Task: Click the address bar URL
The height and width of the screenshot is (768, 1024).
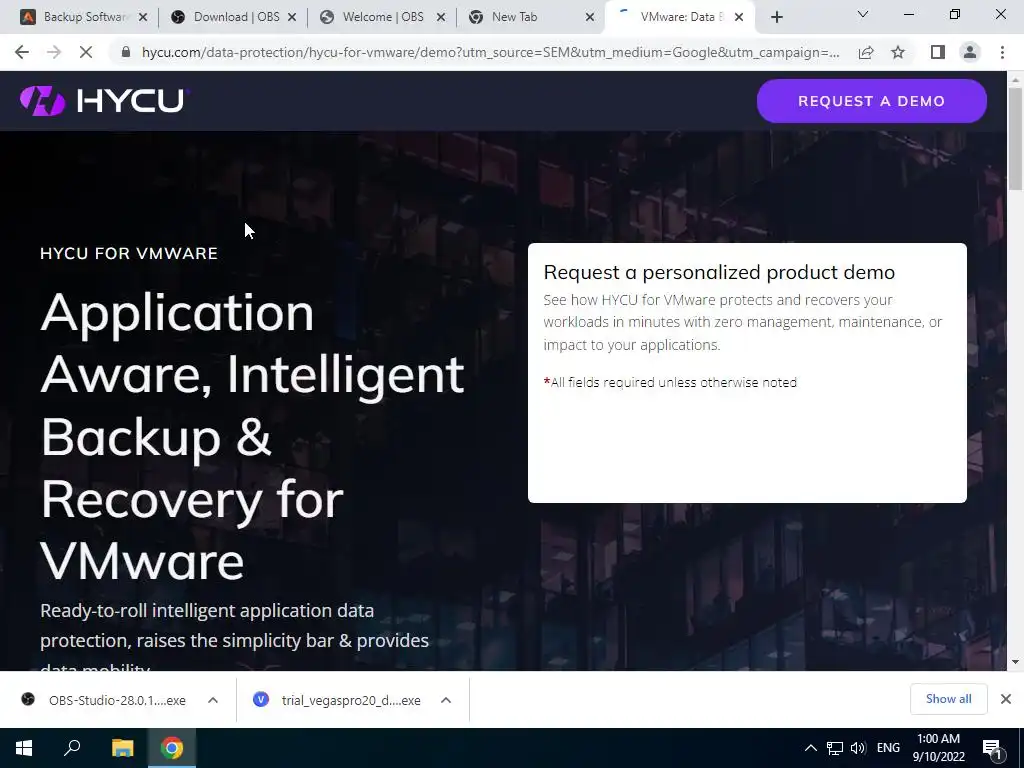Action: pyautogui.click(x=490, y=52)
